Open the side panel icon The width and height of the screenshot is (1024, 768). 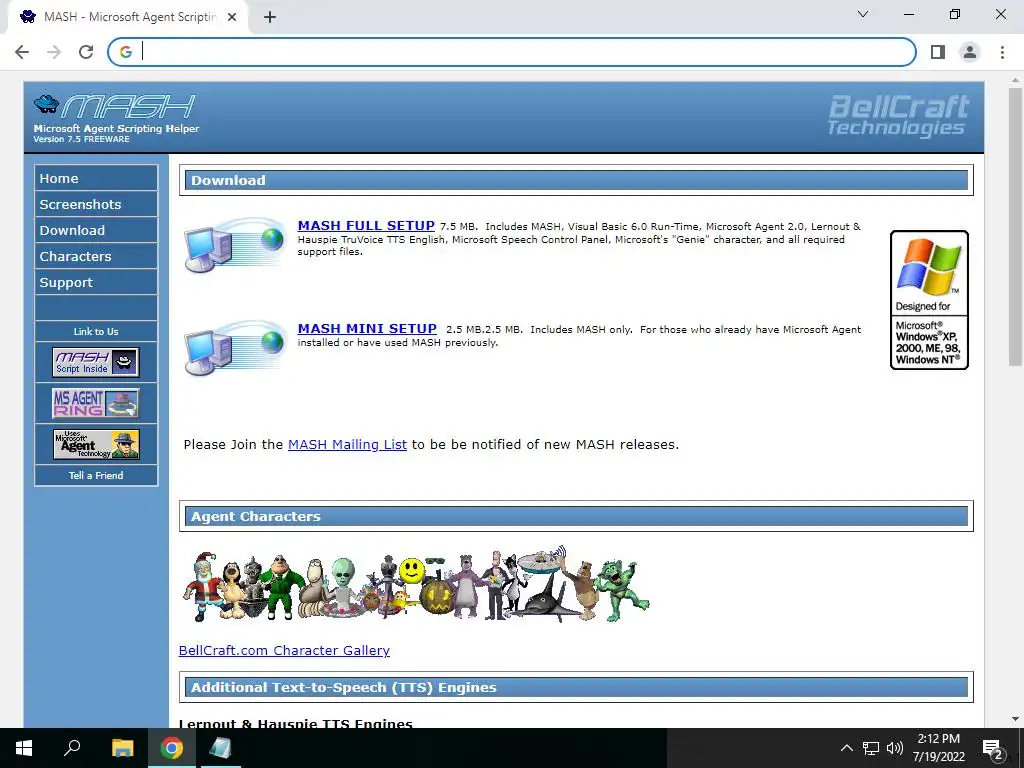pos(938,52)
